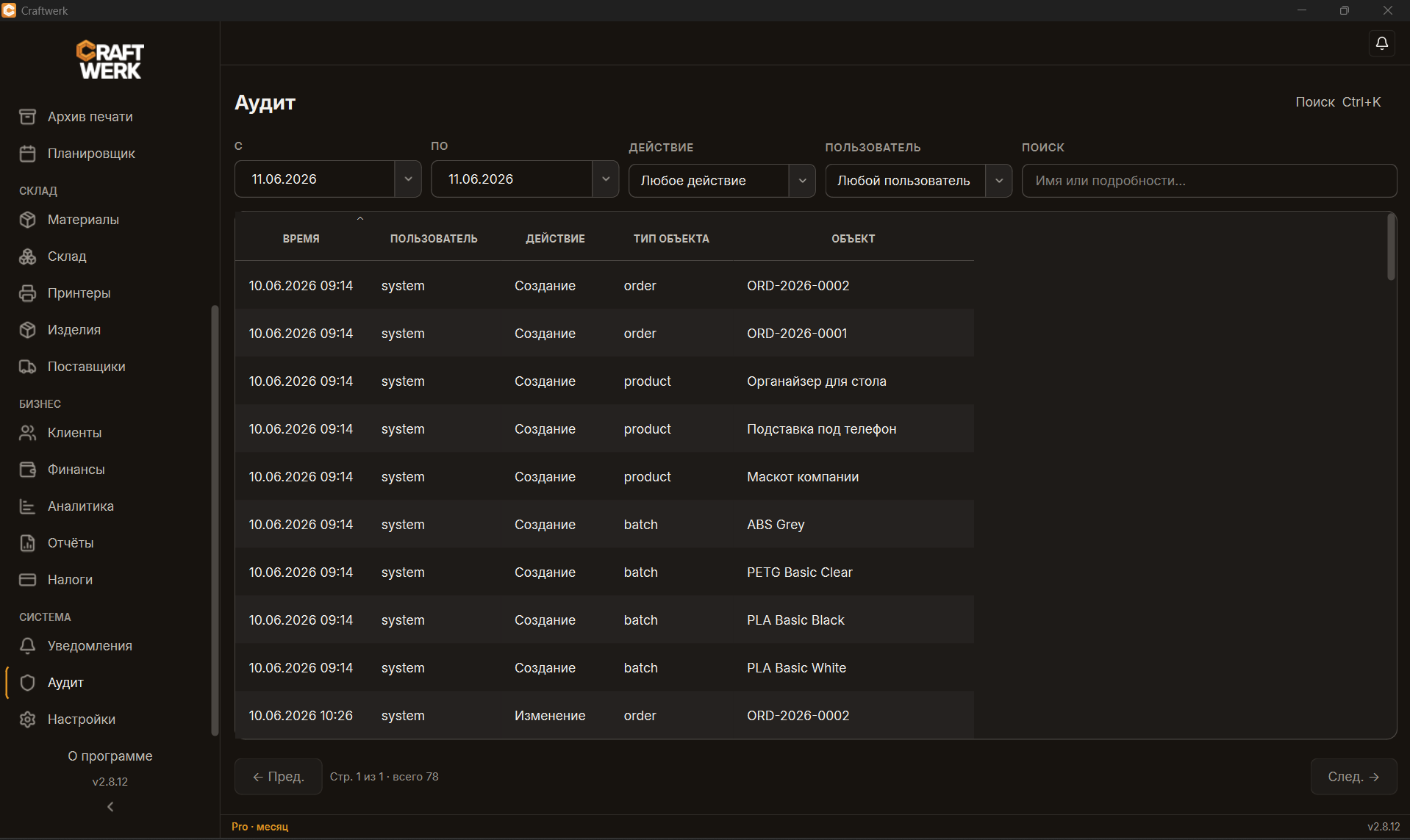
Task: Click the 'Pro · месяц' plan label
Action: pos(260,827)
